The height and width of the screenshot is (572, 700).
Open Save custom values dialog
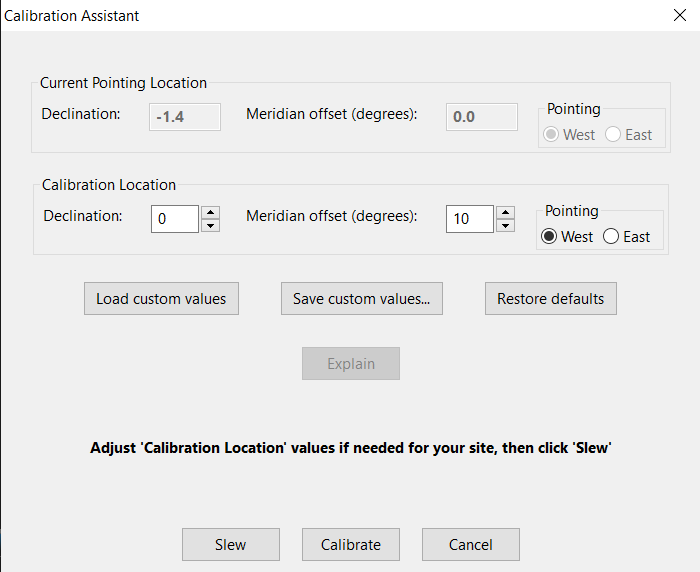click(362, 298)
